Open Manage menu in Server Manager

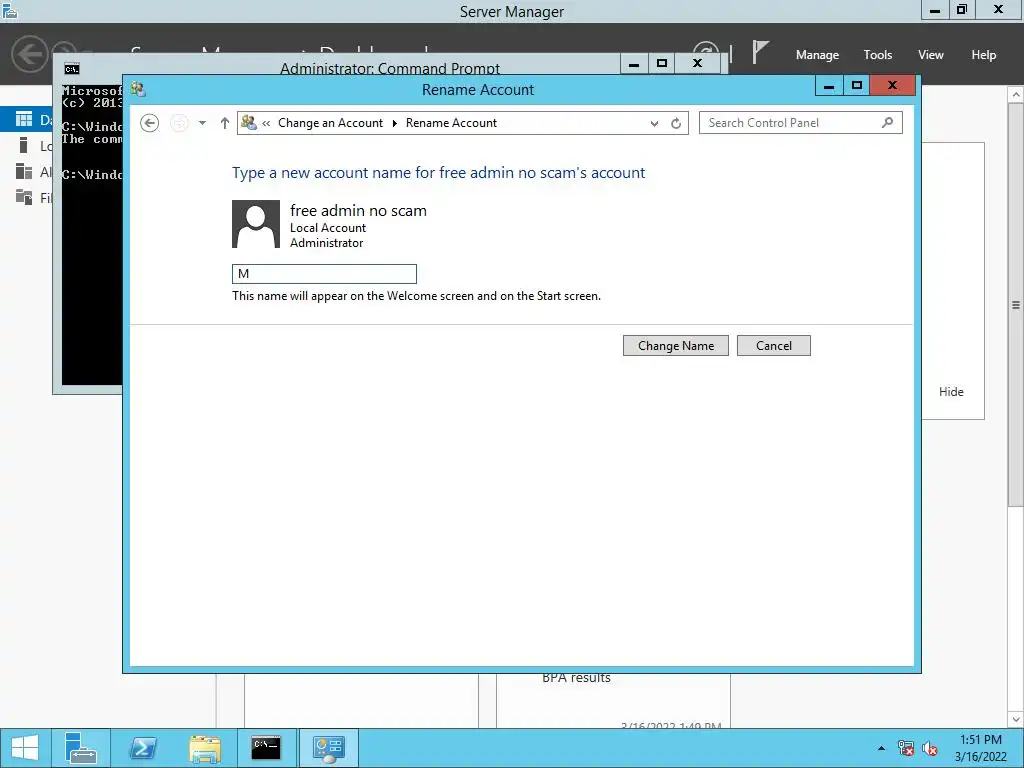tap(817, 55)
